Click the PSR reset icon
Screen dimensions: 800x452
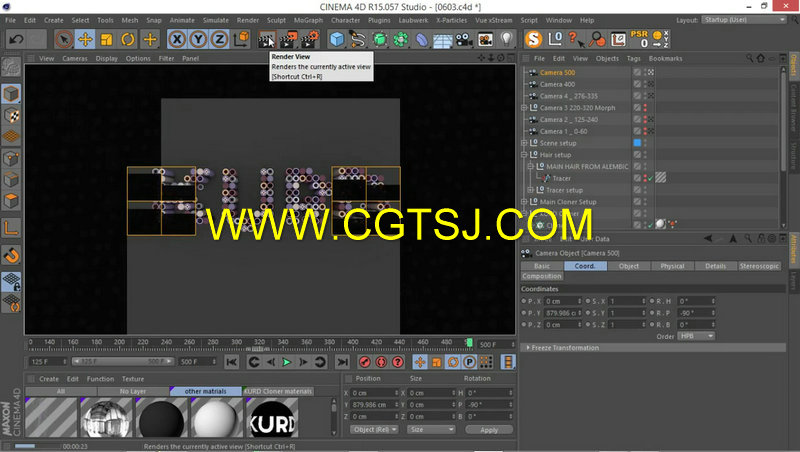tap(639, 39)
